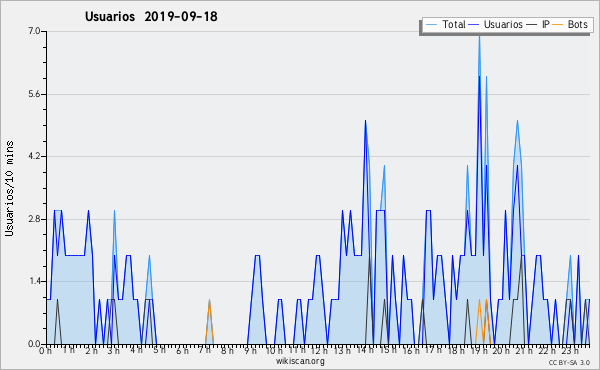Viewport: 600px width, 370px height.
Task: Click the '9 h' x-axis label
Action: click(250, 350)
